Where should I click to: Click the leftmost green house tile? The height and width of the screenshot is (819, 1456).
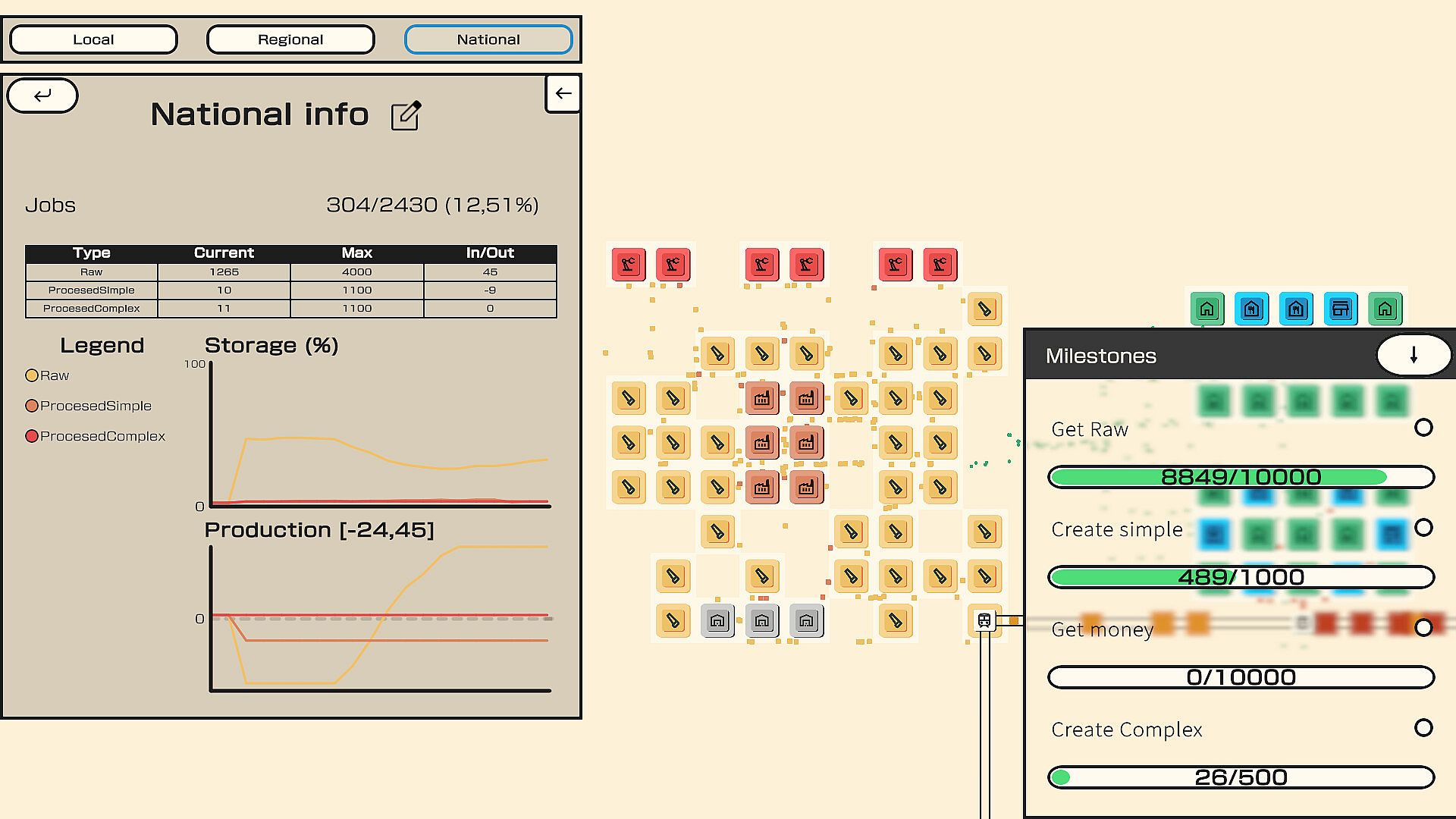(1207, 309)
